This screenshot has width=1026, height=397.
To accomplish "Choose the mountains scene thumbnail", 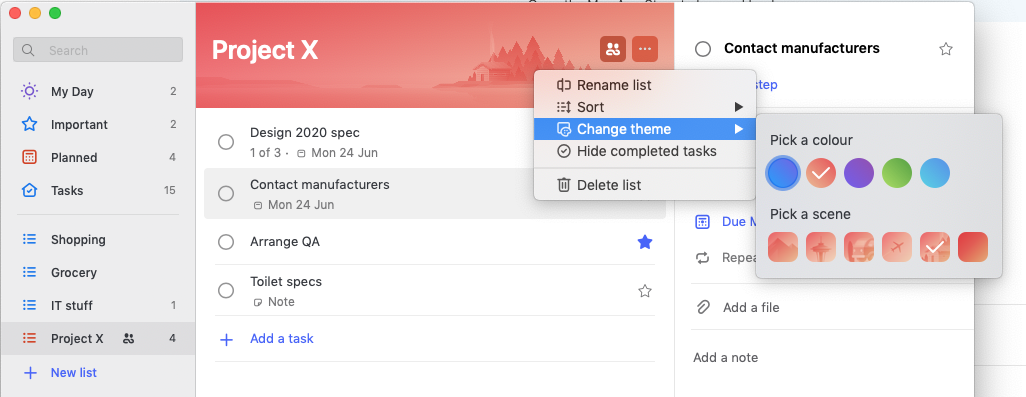I will (x=783, y=247).
